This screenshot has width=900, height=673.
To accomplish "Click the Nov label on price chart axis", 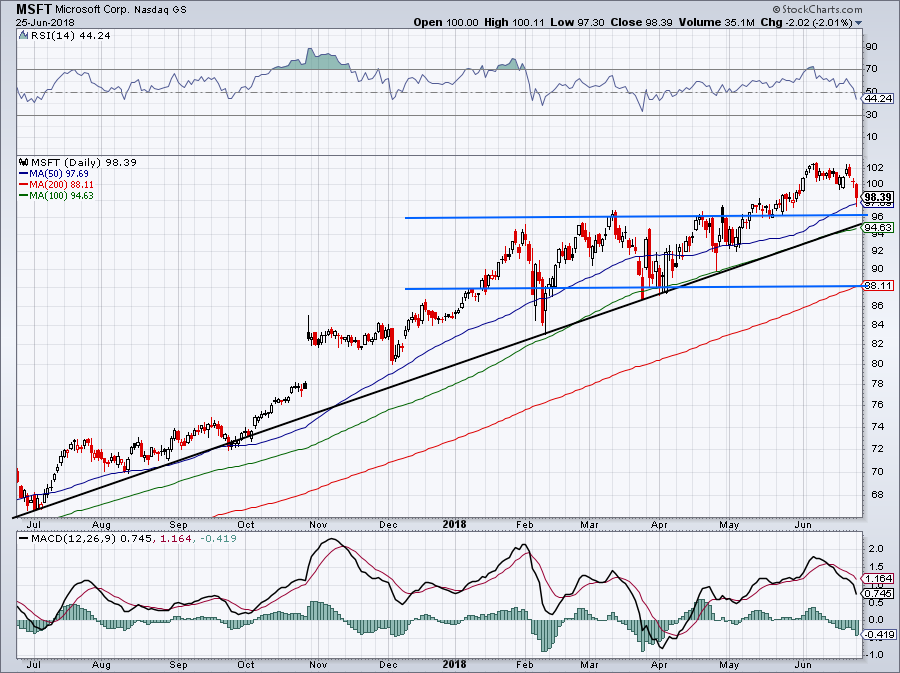I will click(318, 524).
